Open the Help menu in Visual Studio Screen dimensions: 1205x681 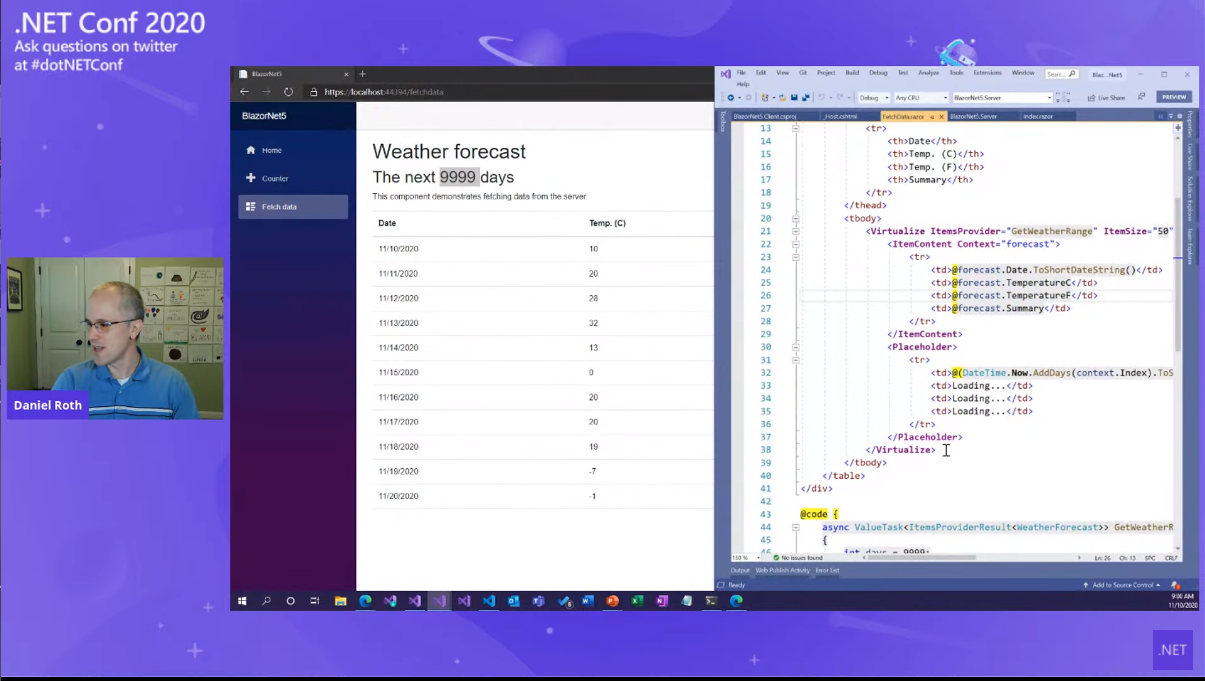[743, 84]
